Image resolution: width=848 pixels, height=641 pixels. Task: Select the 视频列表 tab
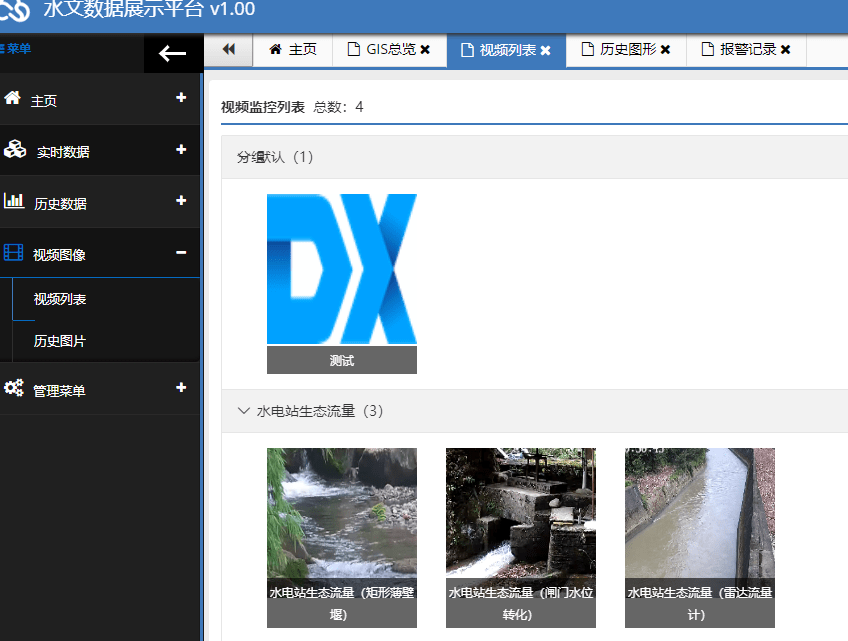[x=506, y=50]
